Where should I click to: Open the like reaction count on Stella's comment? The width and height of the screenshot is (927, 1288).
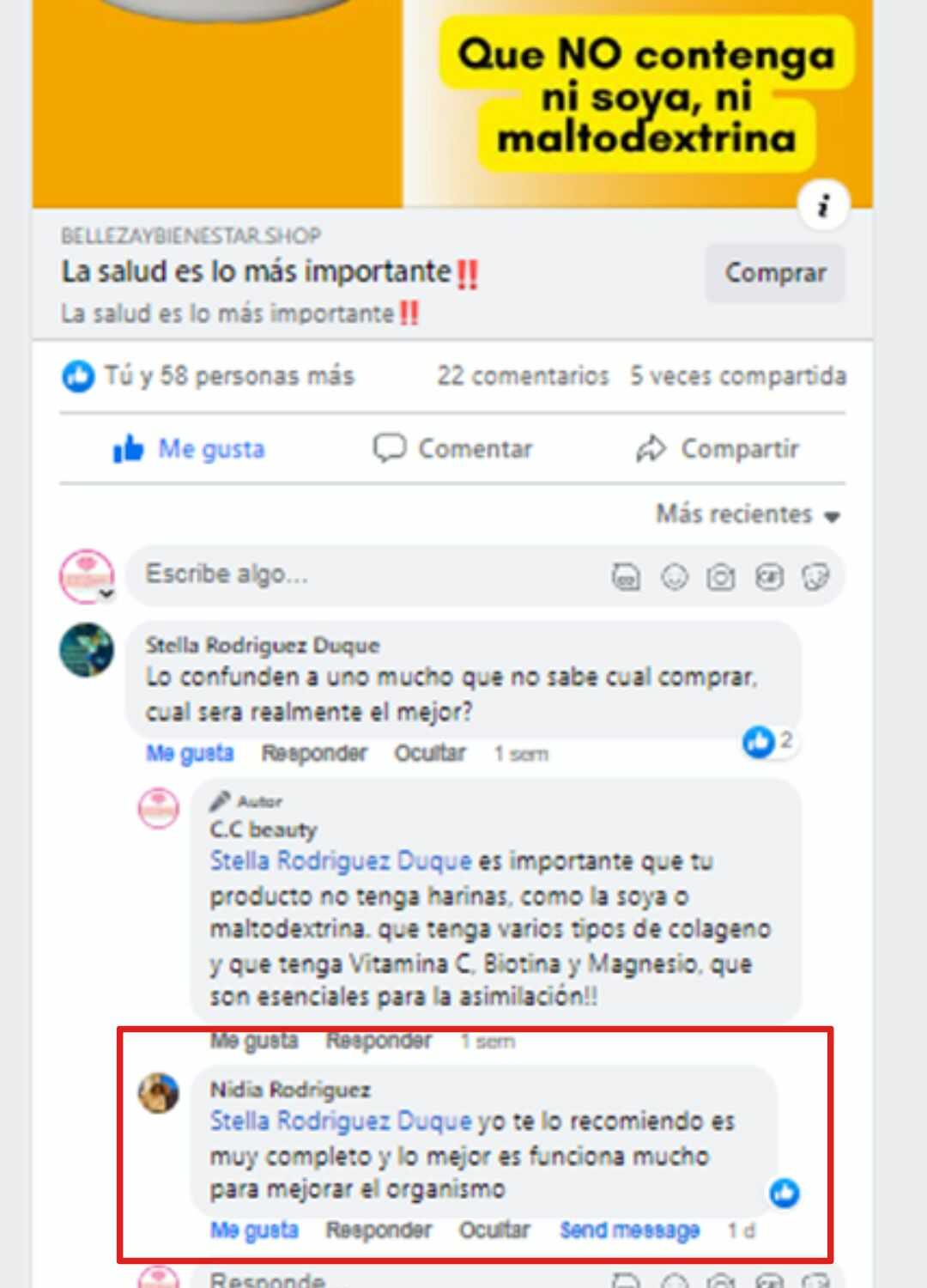(x=769, y=740)
